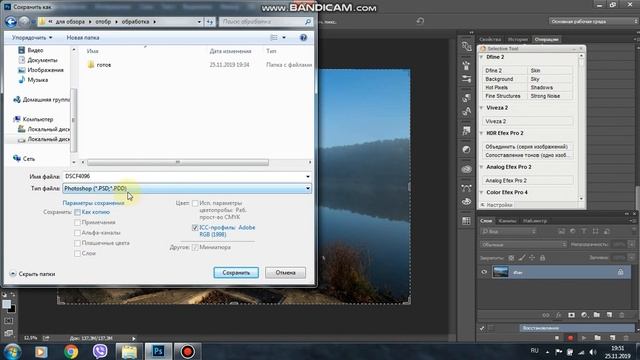The width and height of the screenshot is (640, 360).
Task: Filter layers by type layers icon
Action: [x=584, y=231]
